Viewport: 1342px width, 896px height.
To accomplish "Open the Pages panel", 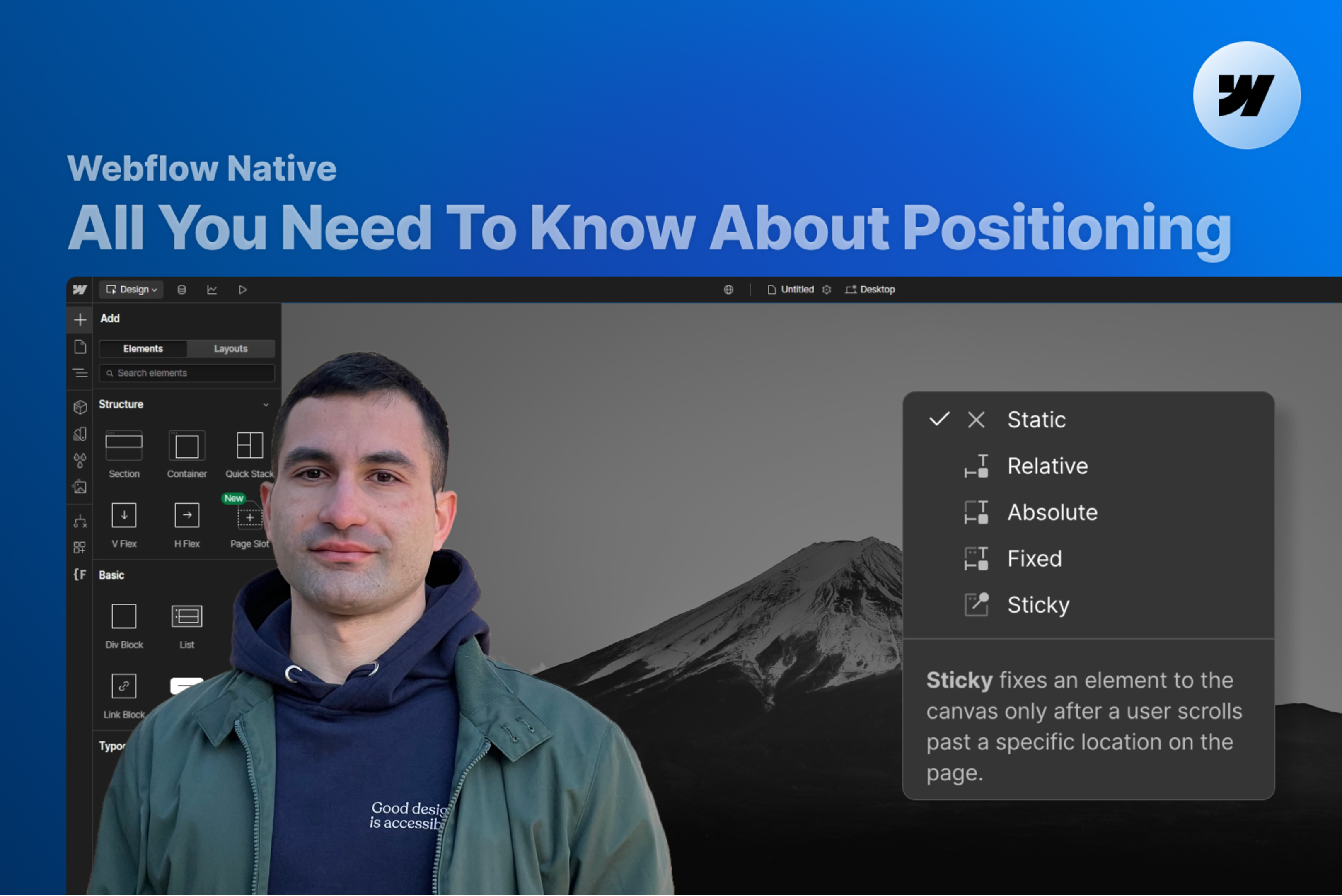I will click(80, 346).
